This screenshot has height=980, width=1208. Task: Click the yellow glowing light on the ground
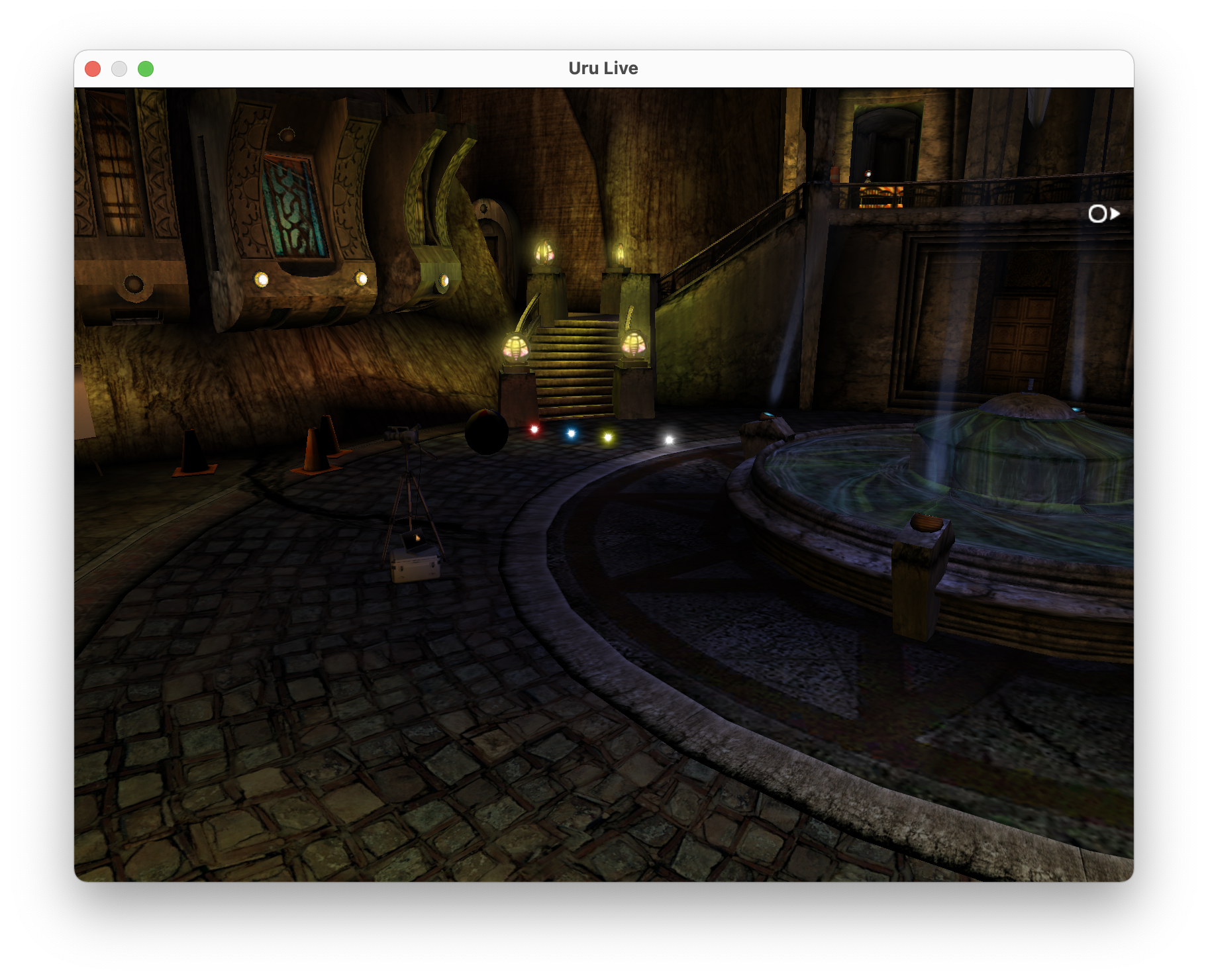point(608,437)
